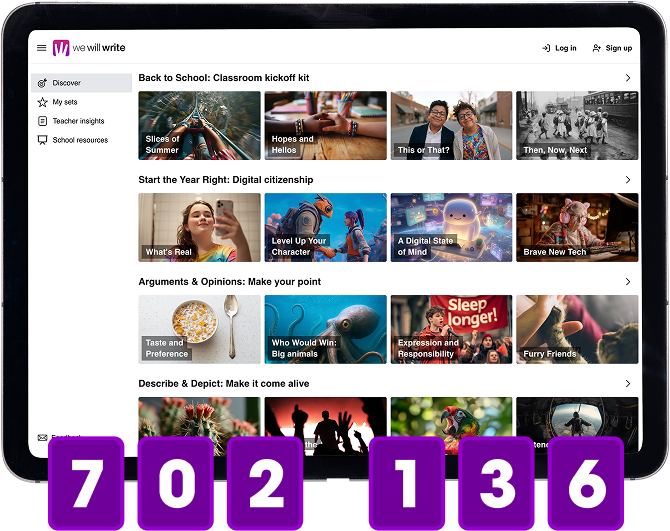
Task: Click the My sets star icon
Action: pos(42,102)
